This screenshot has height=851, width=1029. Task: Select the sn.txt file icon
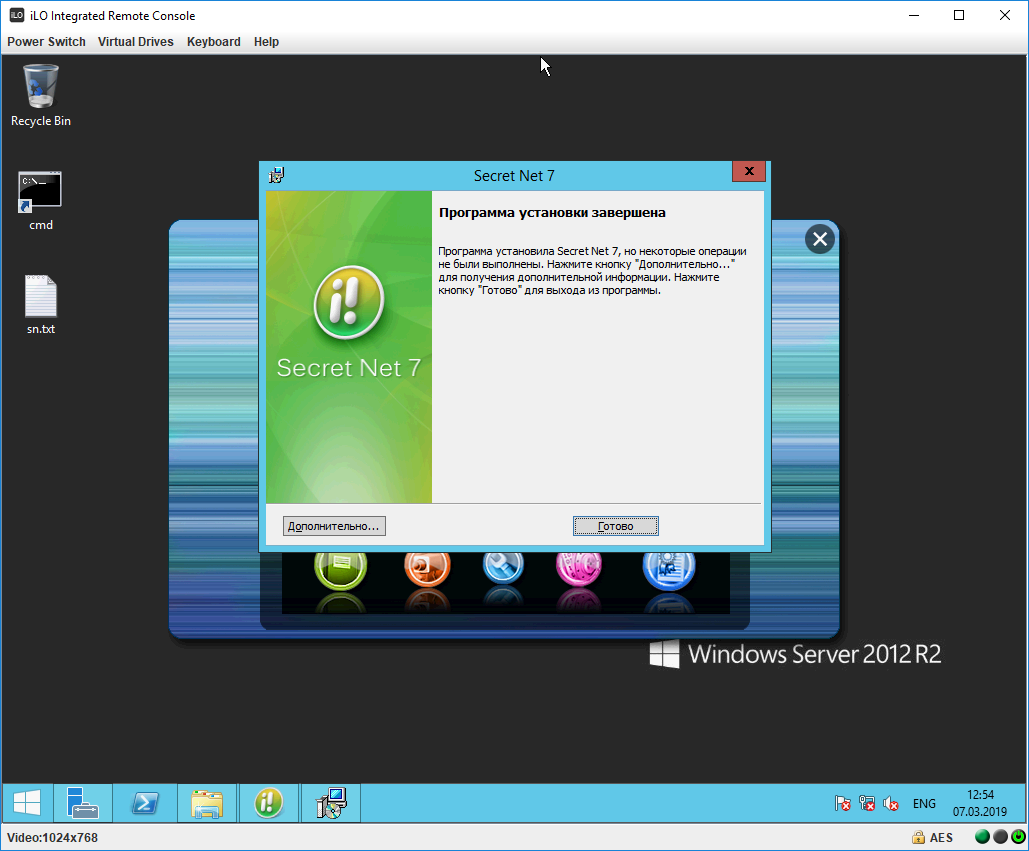(41, 304)
